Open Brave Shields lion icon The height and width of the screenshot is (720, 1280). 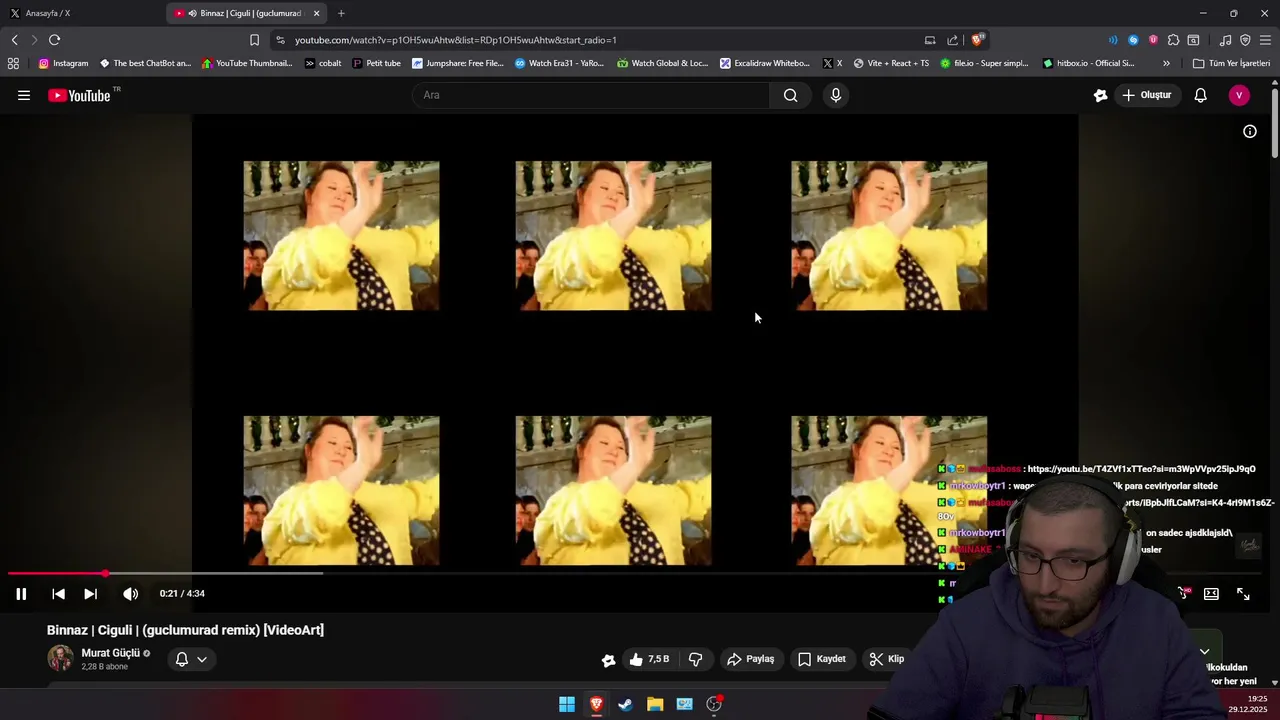pos(978,40)
